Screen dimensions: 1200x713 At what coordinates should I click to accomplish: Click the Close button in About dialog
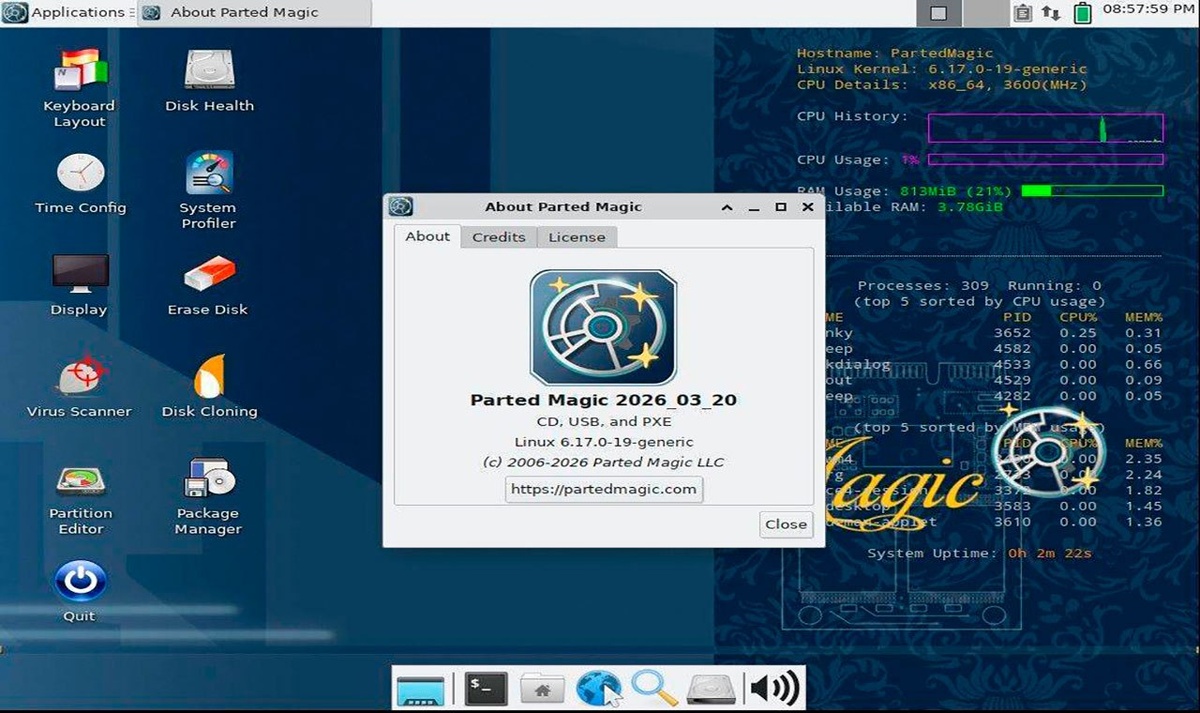click(786, 524)
